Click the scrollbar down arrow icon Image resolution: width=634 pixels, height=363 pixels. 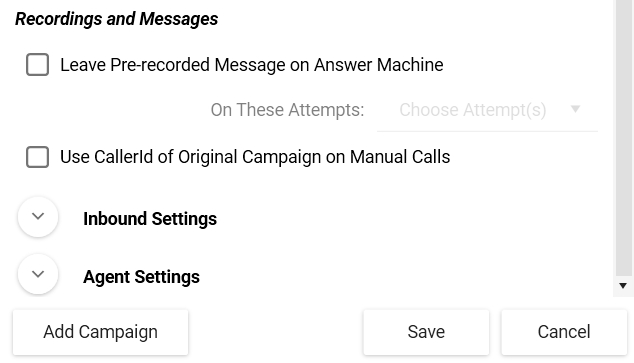click(x=623, y=286)
